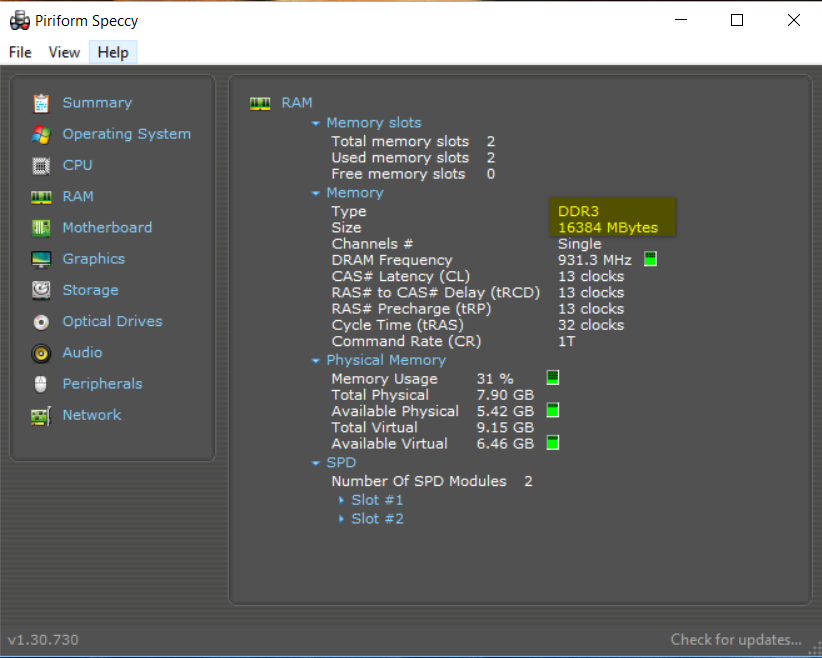Click the Audio speaker icon
The width and height of the screenshot is (822, 658).
41,353
